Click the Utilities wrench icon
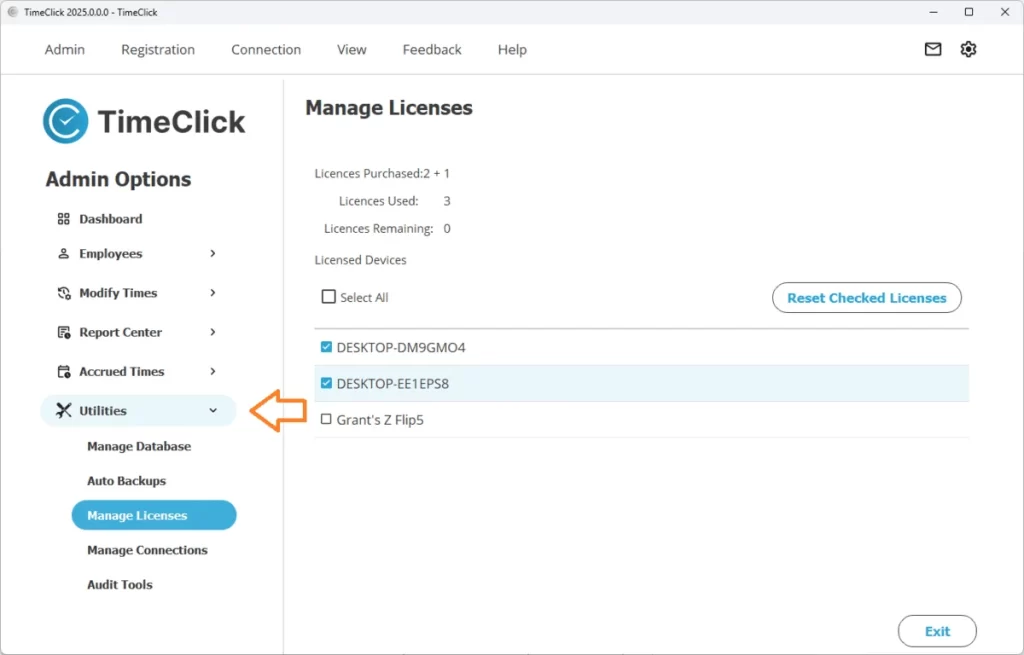This screenshot has height=655, width=1024. pyautogui.click(x=64, y=410)
